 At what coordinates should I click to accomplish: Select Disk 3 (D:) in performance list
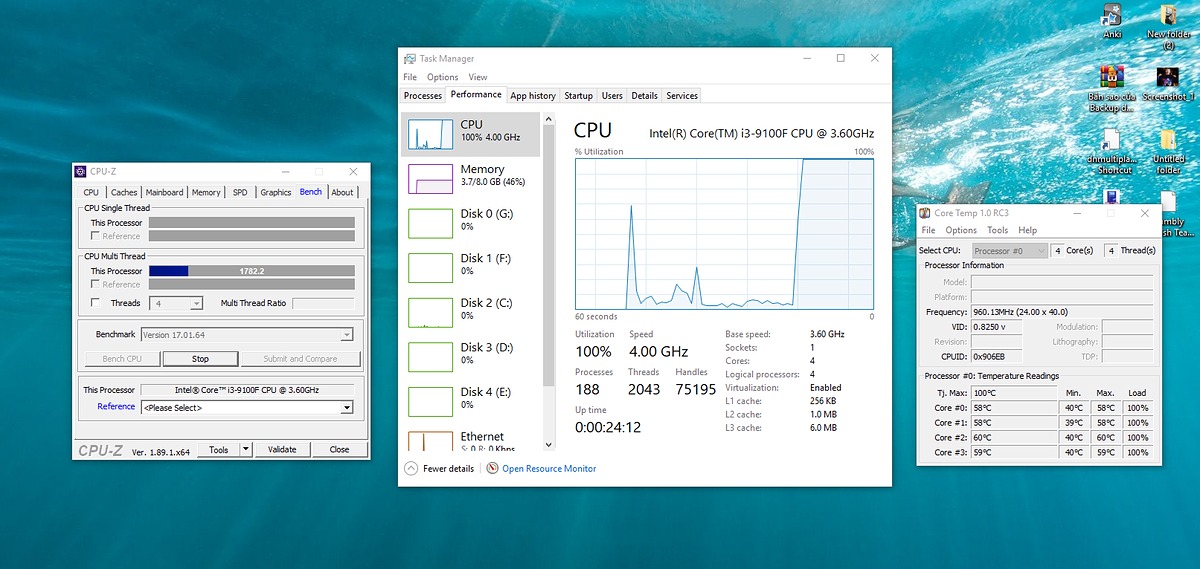[471, 355]
